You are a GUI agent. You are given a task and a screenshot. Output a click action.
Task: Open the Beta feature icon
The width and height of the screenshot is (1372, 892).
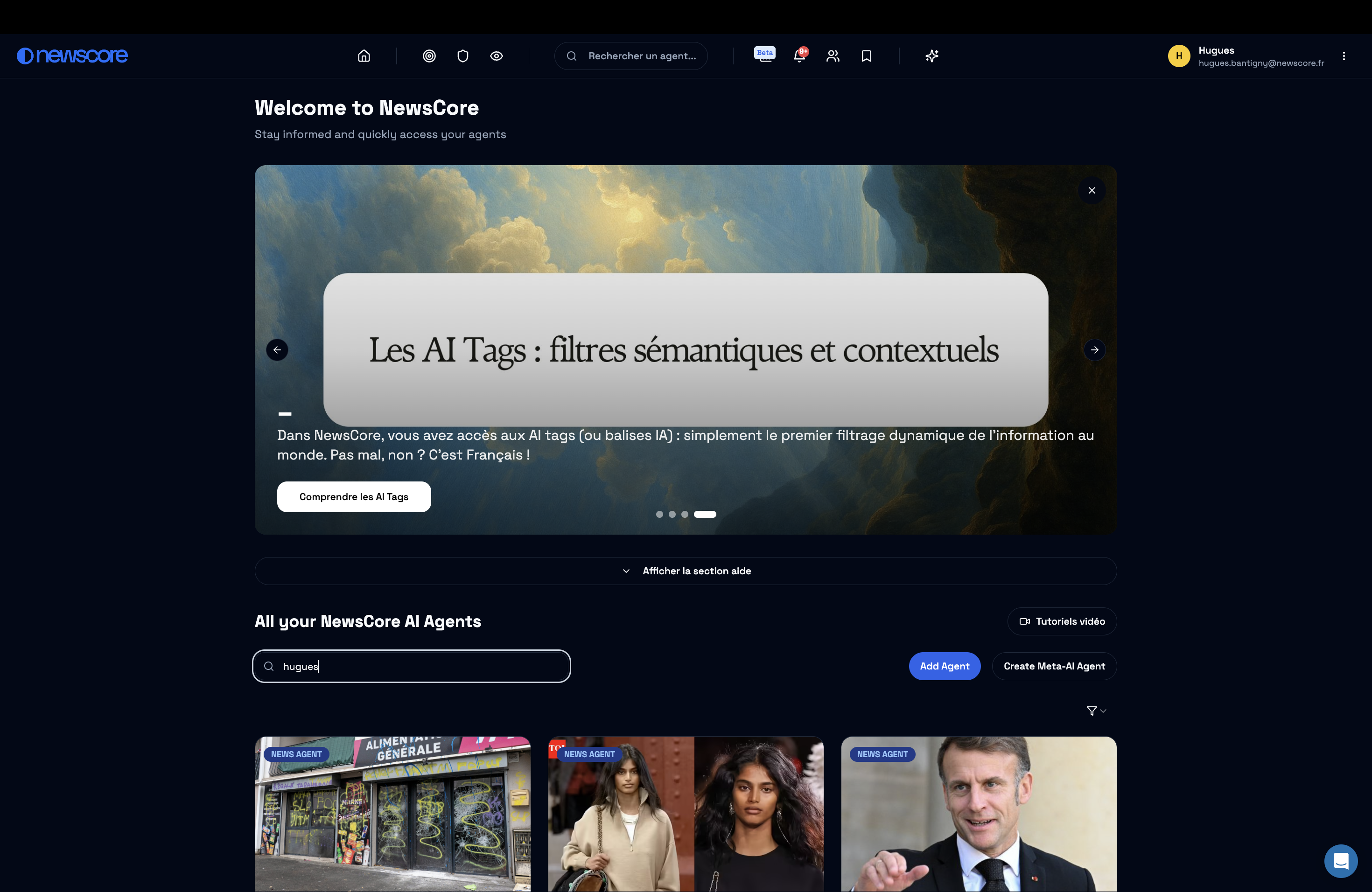(x=764, y=55)
